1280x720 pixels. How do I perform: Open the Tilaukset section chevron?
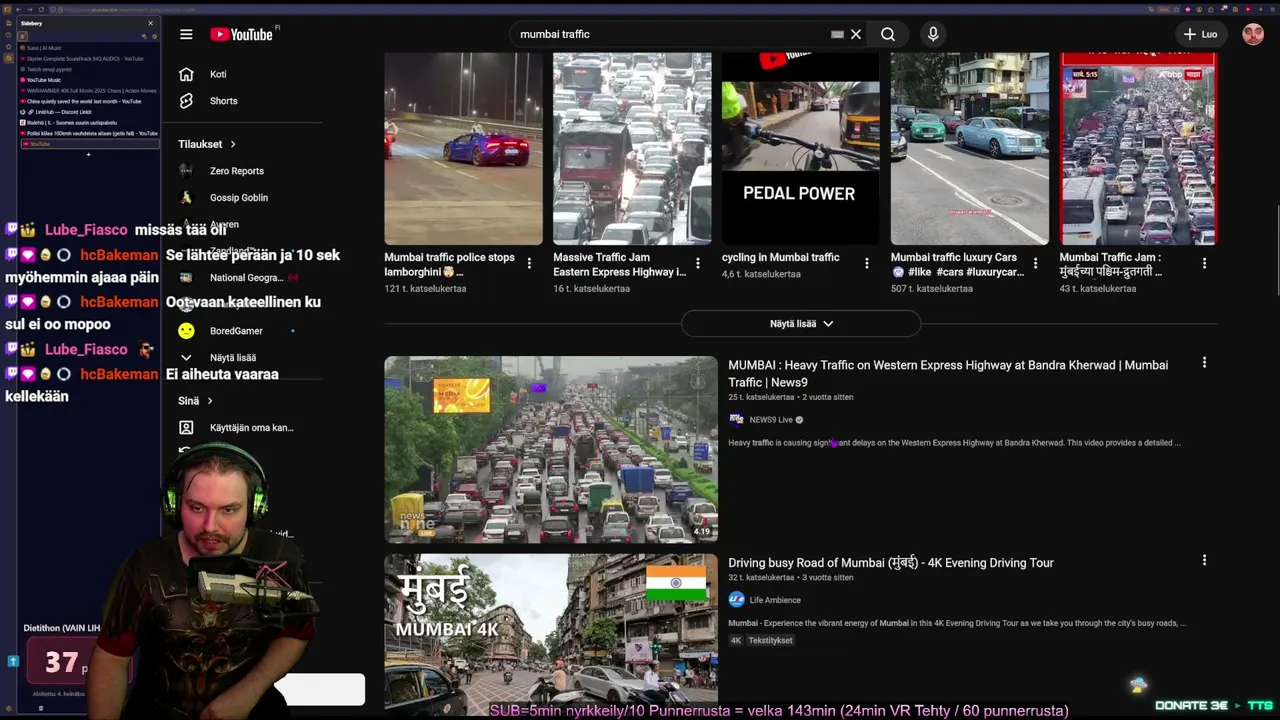233,144
